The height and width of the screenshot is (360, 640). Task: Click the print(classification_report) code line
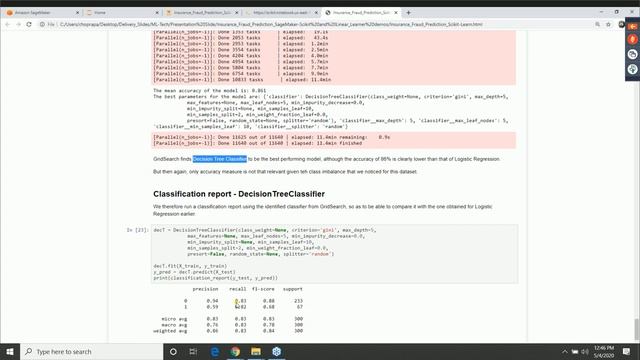215,278
